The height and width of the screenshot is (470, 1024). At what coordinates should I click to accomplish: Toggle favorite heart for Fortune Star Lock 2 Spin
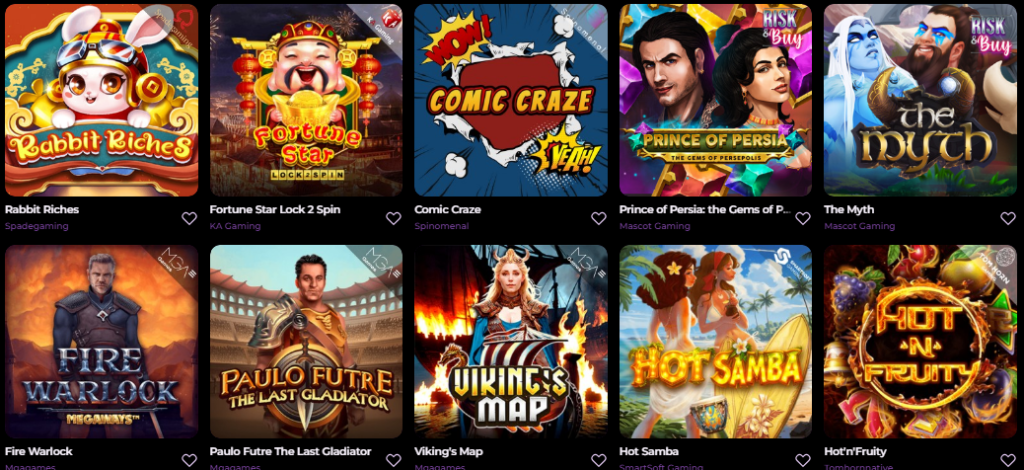393,218
